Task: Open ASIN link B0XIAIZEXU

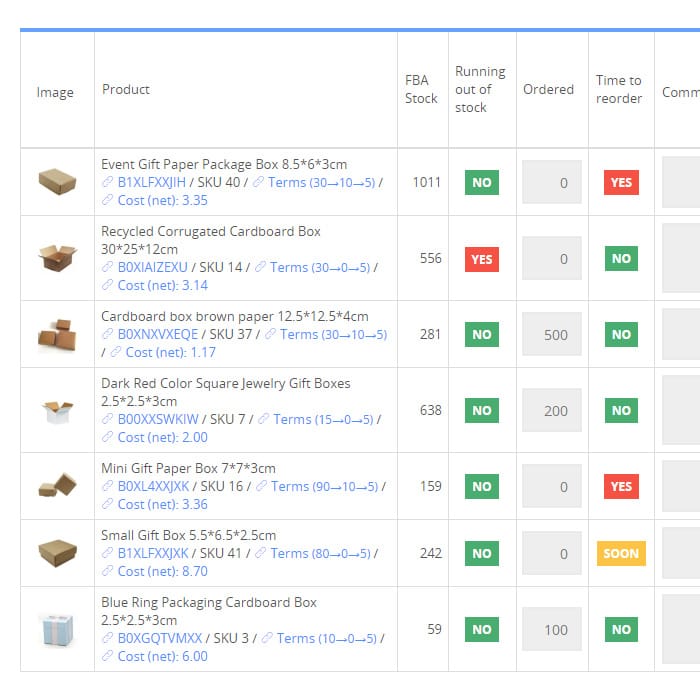Action: point(152,267)
